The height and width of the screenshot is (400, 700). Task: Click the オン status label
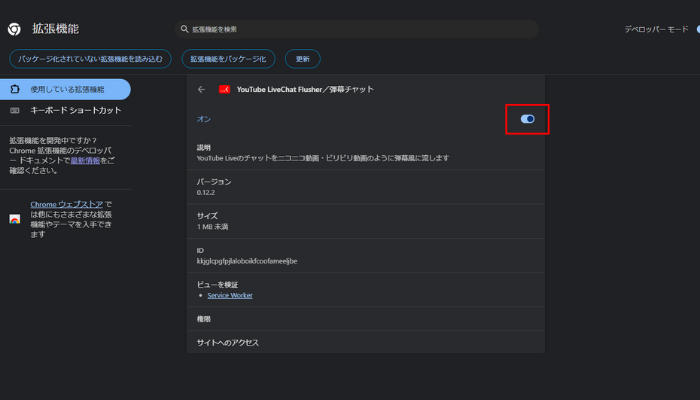point(204,119)
